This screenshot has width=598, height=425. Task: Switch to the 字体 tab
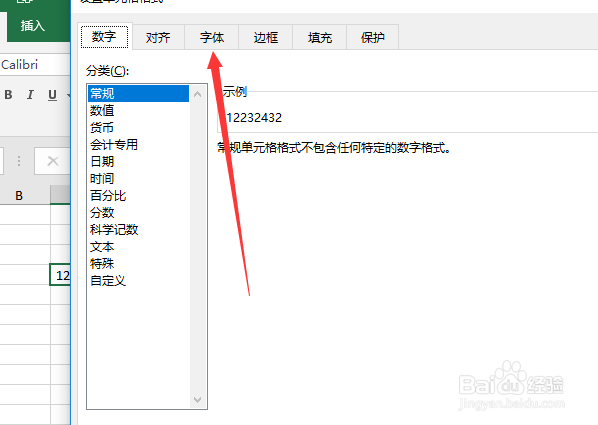click(x=212, y=37)
